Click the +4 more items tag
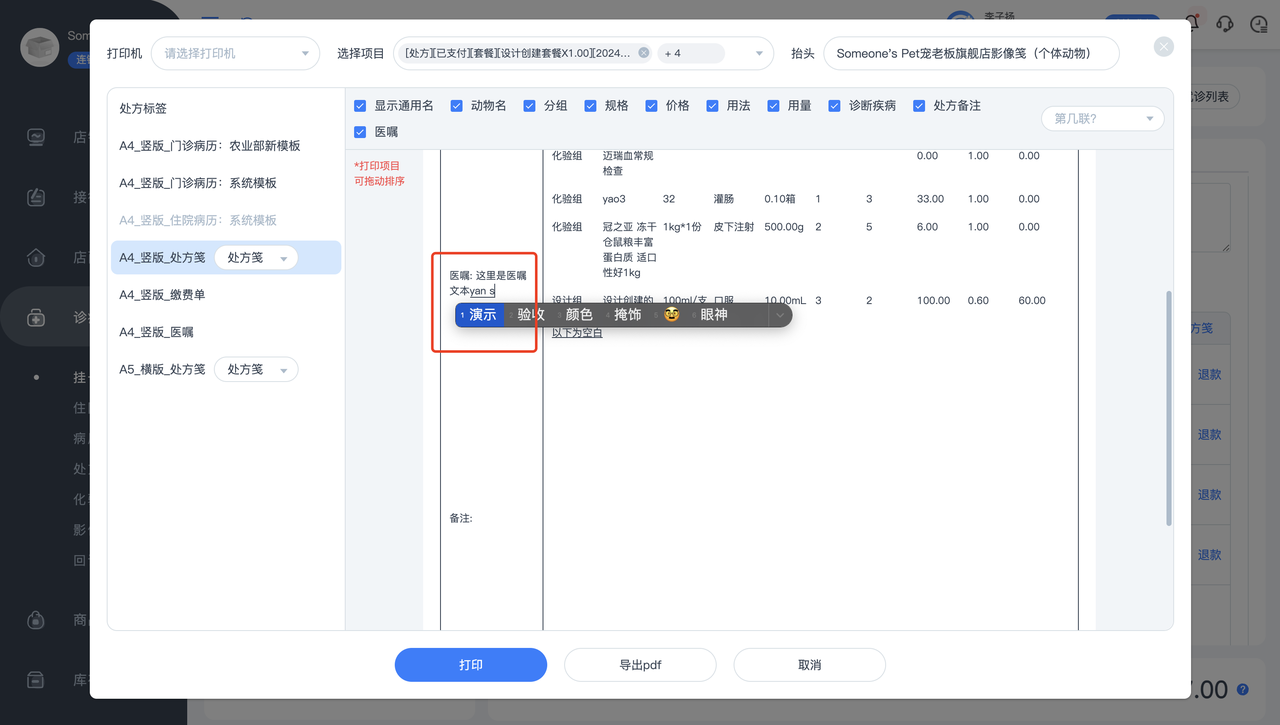 pyautogui.click(x=691, y=53)
